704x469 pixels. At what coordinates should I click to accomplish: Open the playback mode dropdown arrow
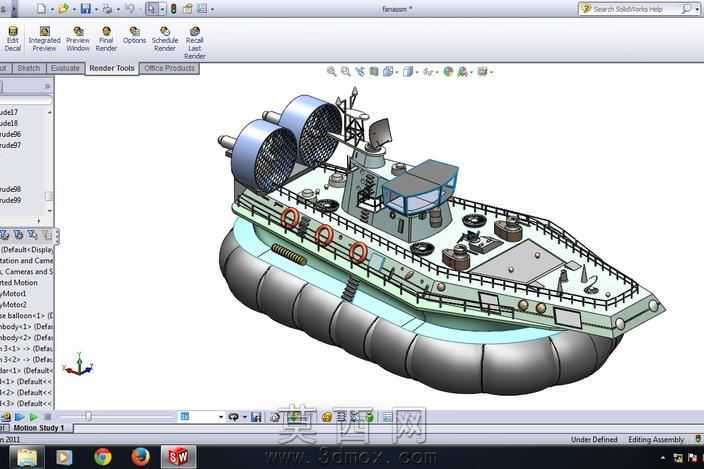point(244,417)
